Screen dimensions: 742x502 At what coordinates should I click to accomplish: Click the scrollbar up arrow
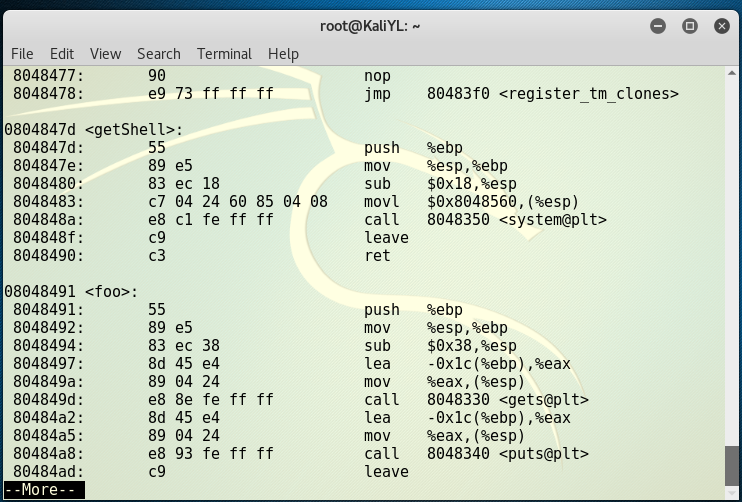click(731, 73)
